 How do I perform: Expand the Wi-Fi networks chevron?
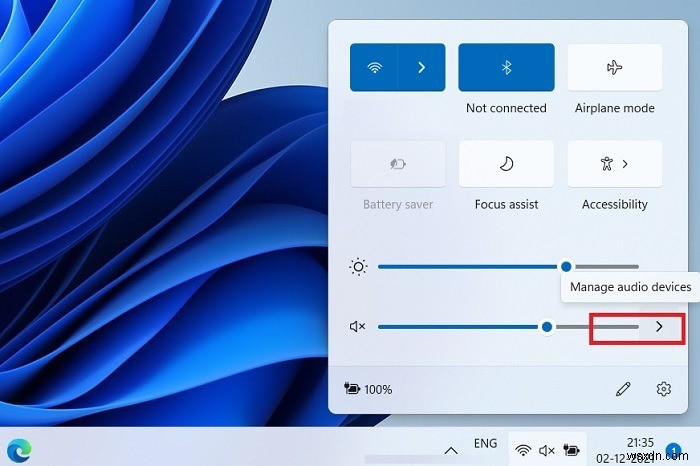click(x=421, y=67)
